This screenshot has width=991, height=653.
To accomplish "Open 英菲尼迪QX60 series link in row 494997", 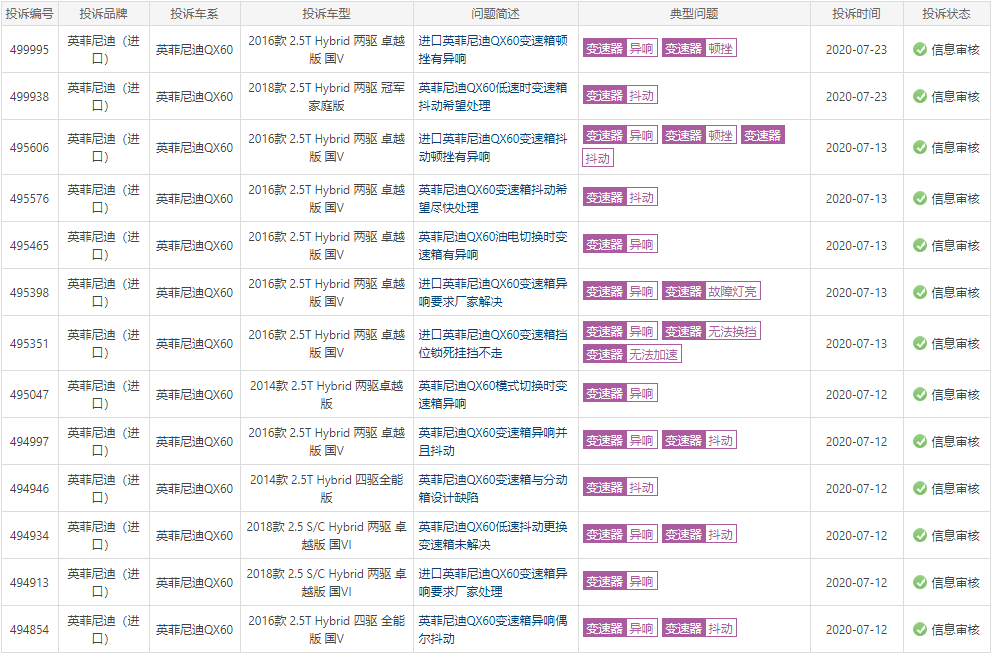I will [194, 442].
